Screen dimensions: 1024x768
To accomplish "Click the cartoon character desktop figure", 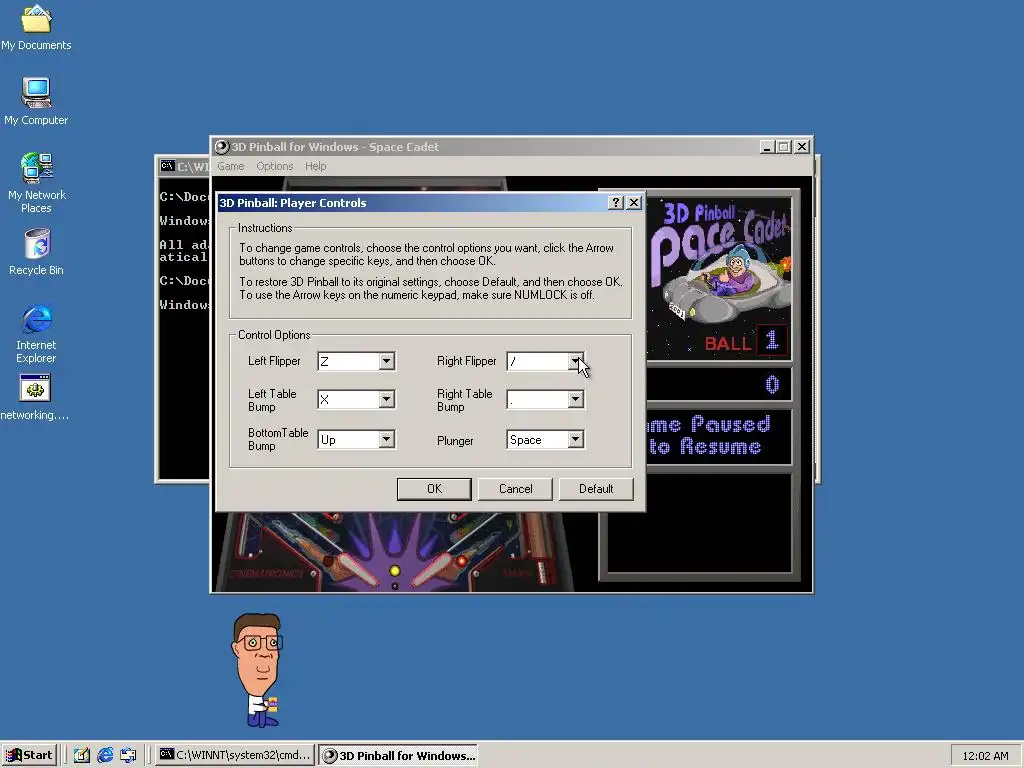I will (258, 670).
